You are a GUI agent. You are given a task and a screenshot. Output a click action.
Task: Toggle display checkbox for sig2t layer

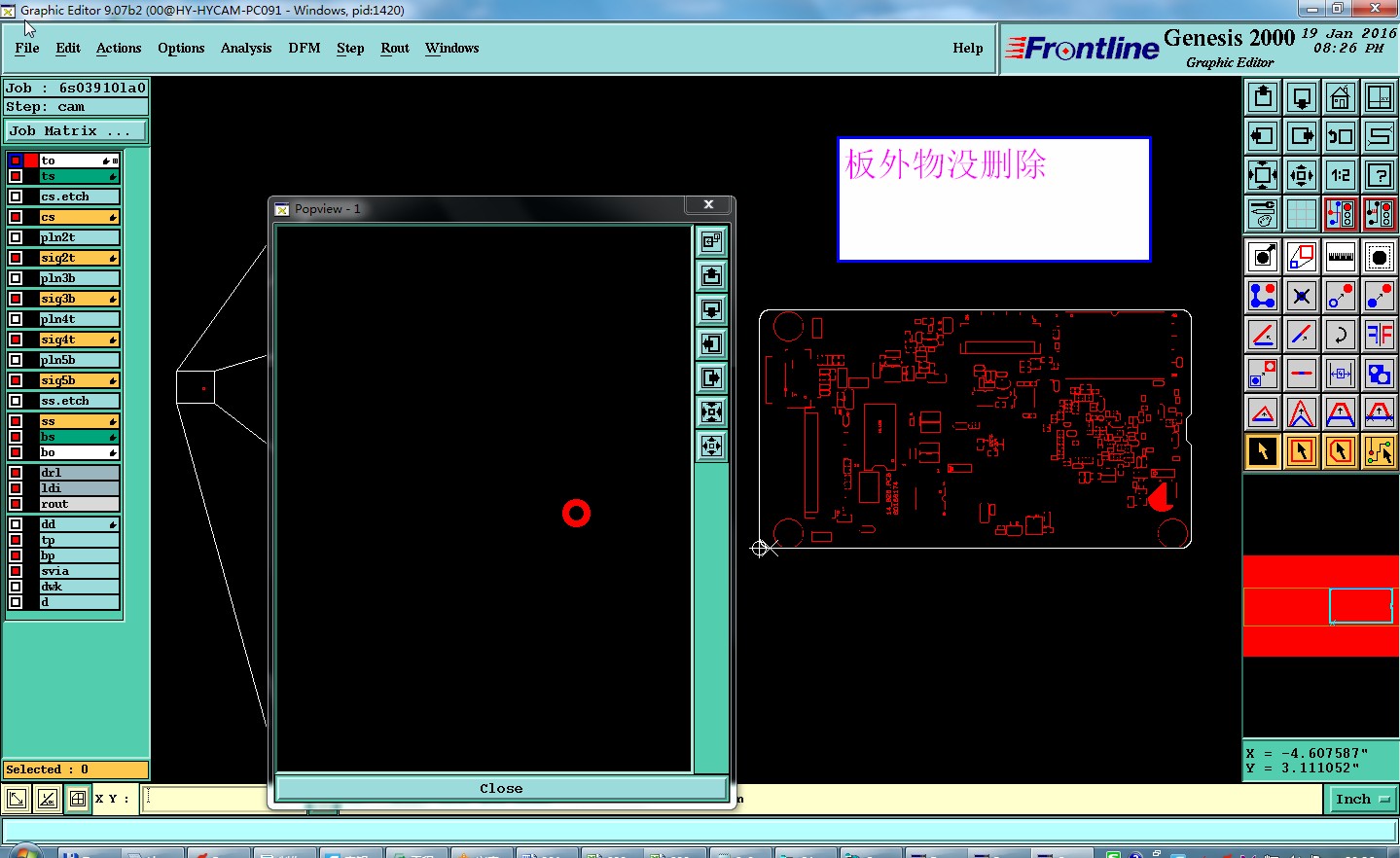click(x=16, y=258)
